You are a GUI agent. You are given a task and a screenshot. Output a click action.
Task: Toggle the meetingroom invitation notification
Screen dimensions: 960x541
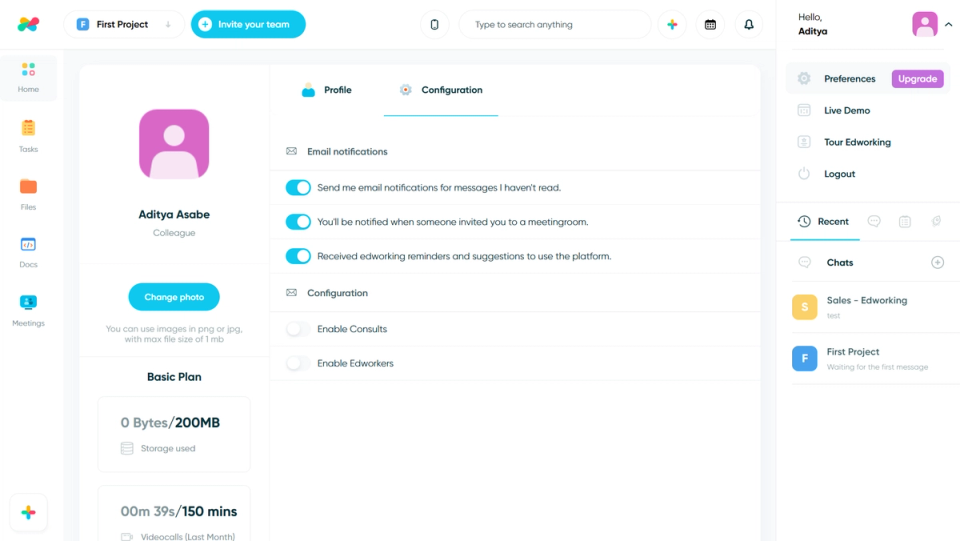point(298,222)
